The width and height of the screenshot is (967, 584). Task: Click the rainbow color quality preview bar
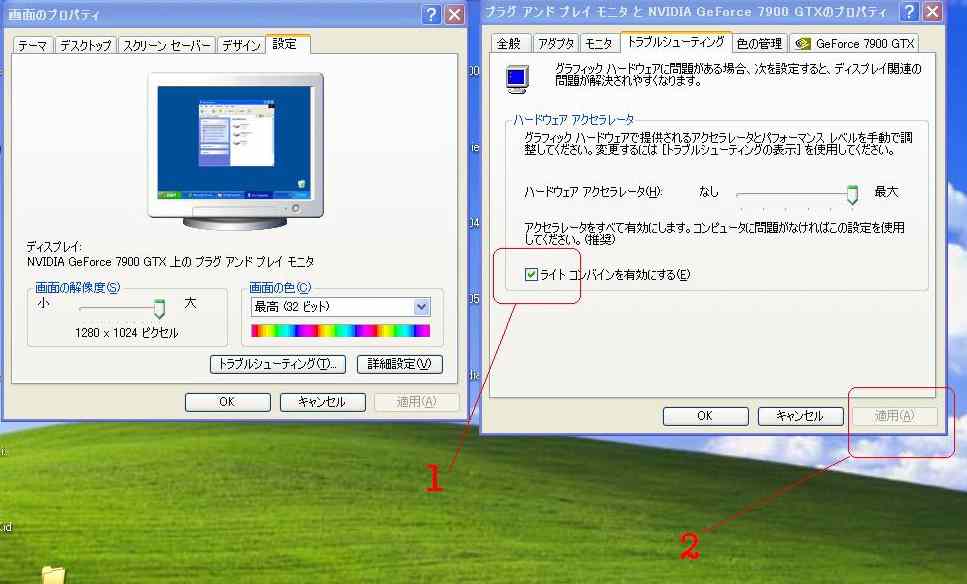click(x=340, y=331)
